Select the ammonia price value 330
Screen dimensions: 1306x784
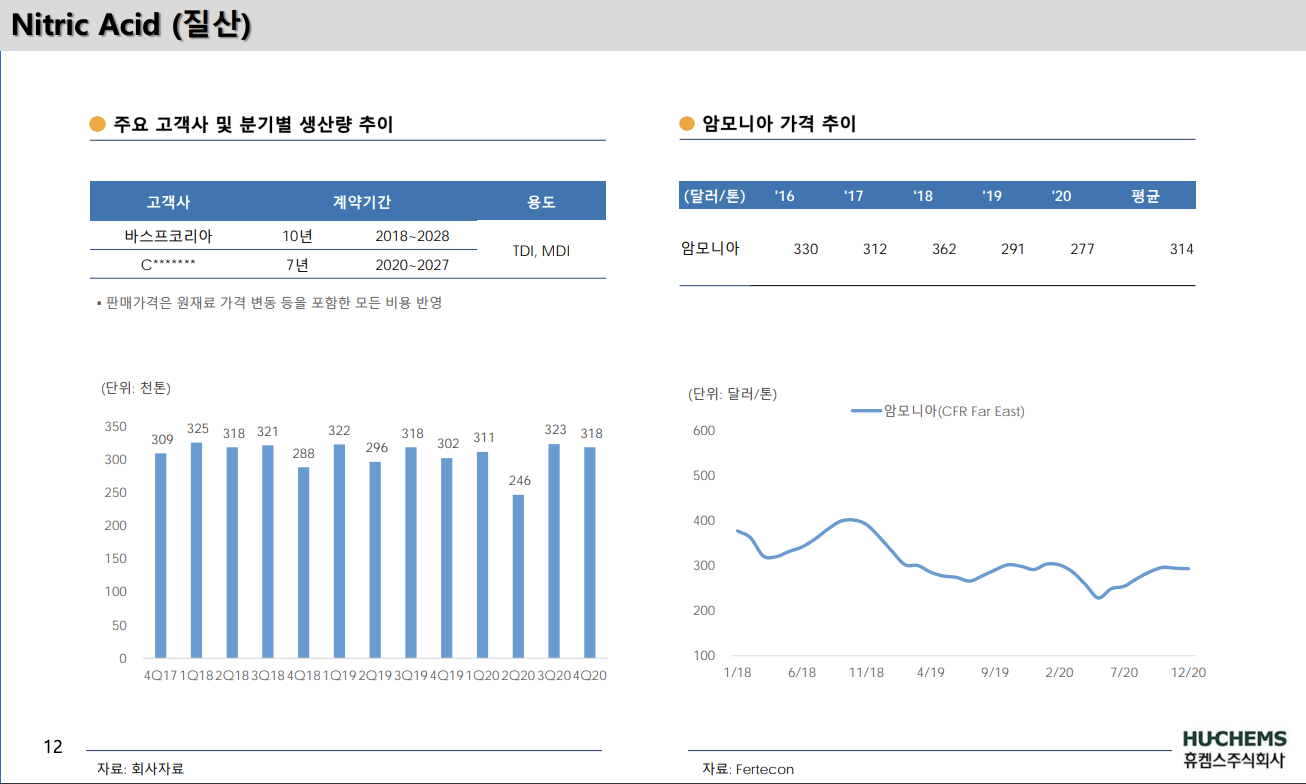click(x=806, y=249)
